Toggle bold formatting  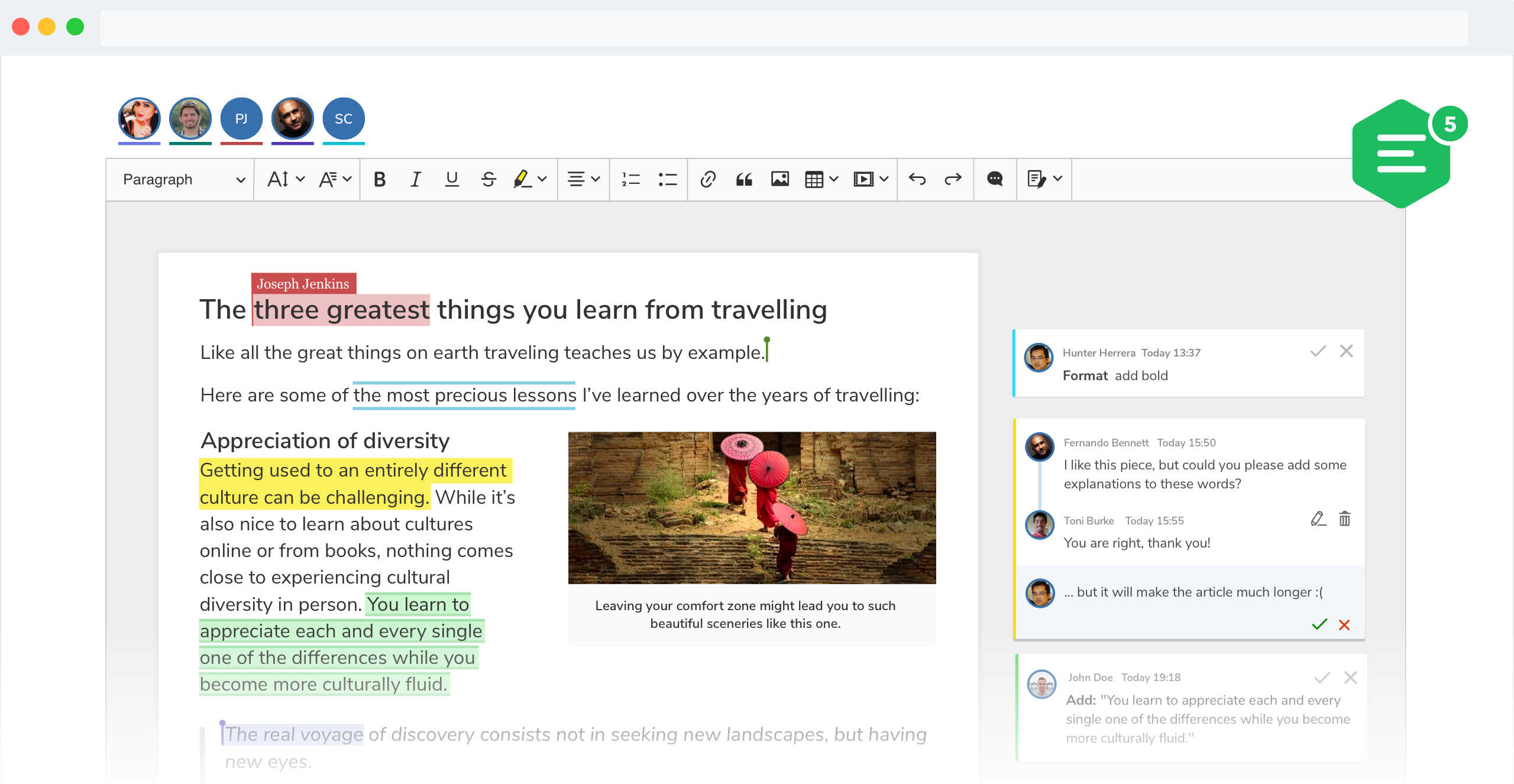pyautogui.click(x=380, y=179)
